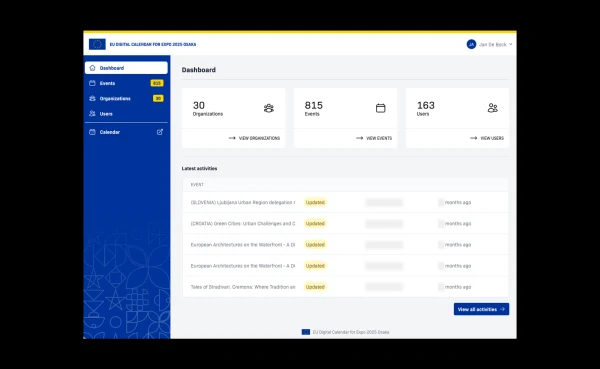Click the arrow icon before View Events
This screenshot has width=600, height=369.
tap(359, 138)
